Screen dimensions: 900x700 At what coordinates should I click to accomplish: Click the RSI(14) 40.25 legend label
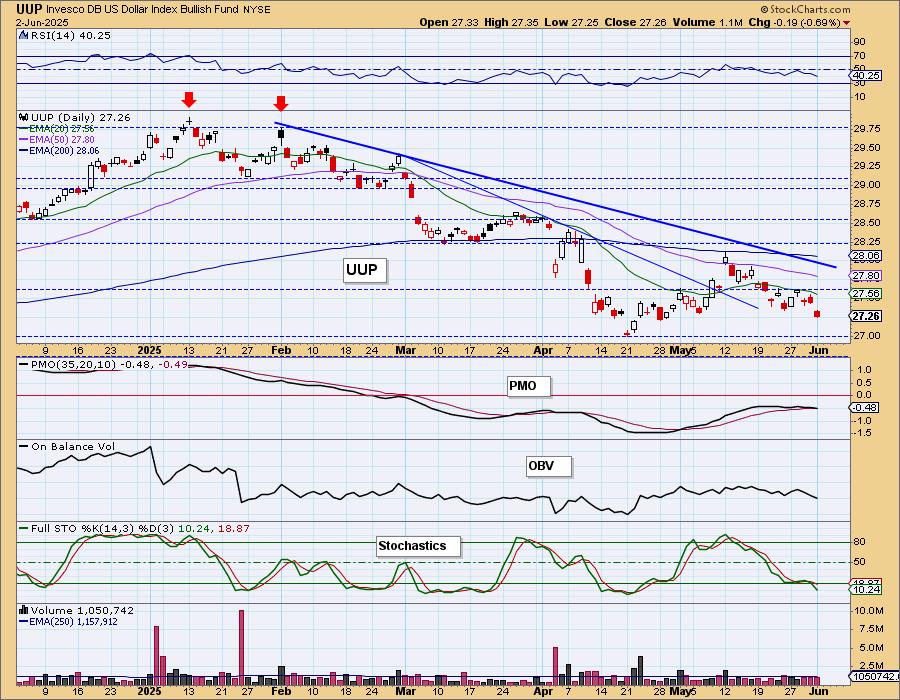70,35
